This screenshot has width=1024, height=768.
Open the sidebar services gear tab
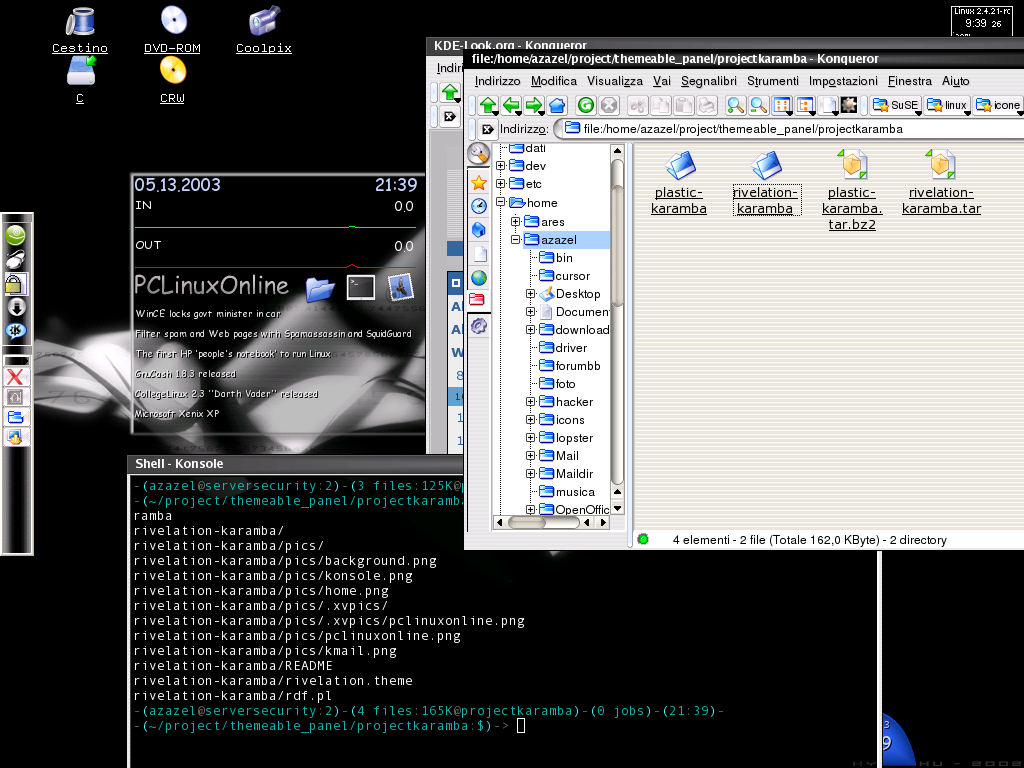tap(479, 325)
